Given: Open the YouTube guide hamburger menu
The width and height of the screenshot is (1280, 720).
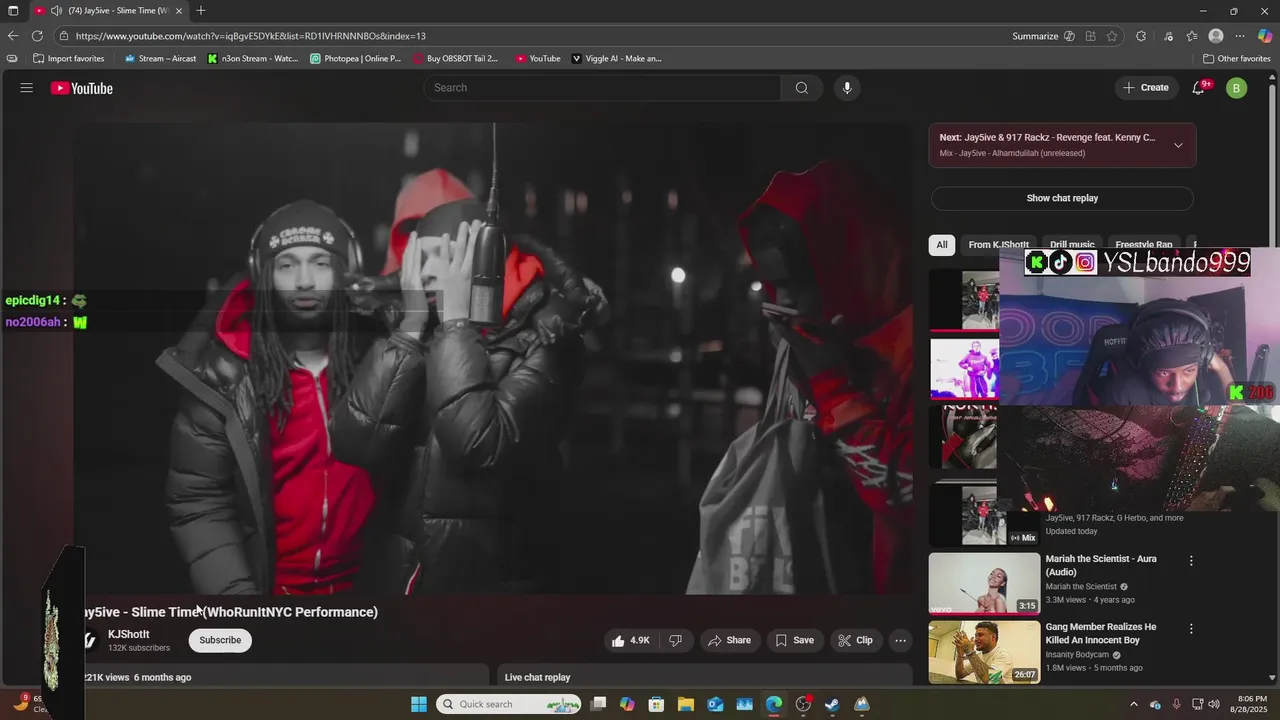Looking at the screenshot, I should point(27,88).
